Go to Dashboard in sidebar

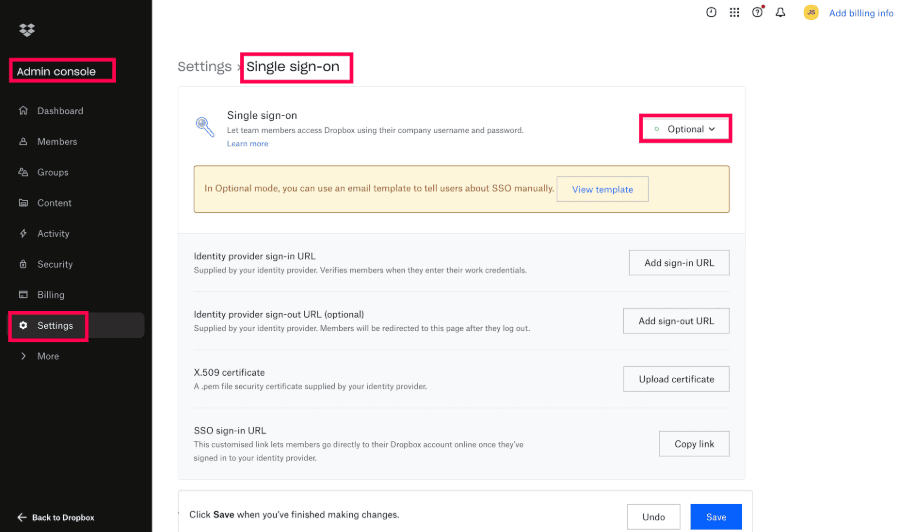[x=60, y=110]
